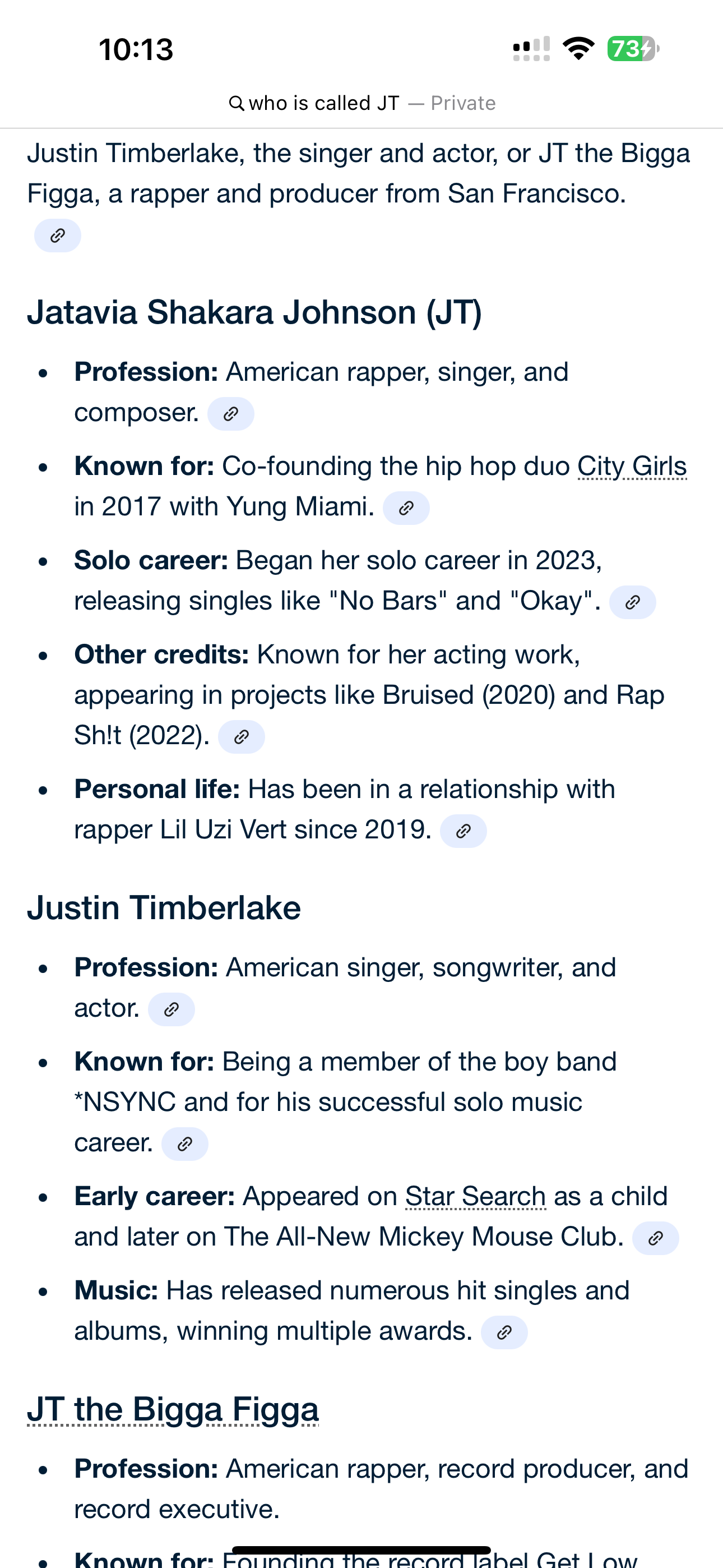Open citation link after 'with Yung Miami.'

pyautogui.click(x=406, y=508)
